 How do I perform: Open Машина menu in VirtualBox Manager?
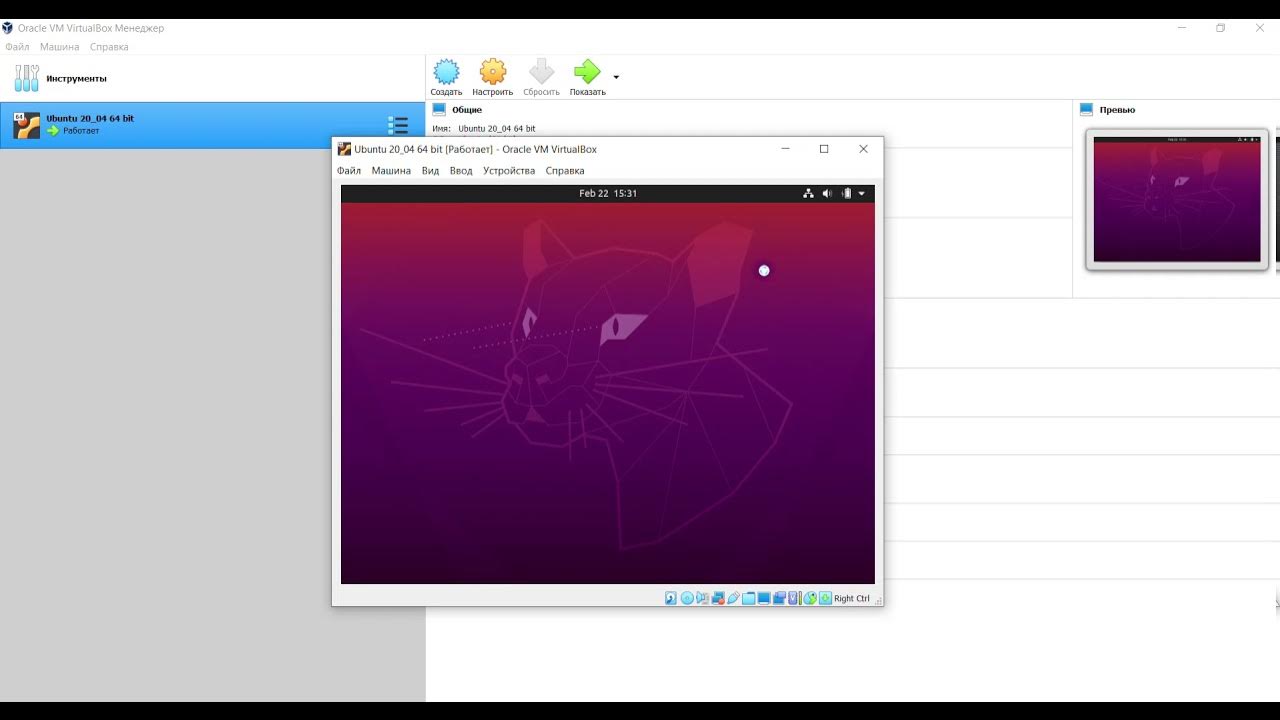point(60,47)
